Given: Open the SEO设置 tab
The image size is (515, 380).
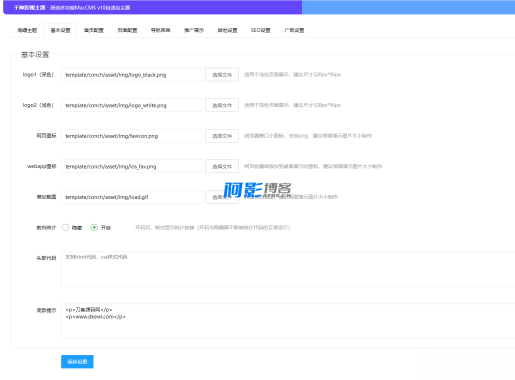Looking at the screenshot, I should pyautogui.click(x=261, y=30).
